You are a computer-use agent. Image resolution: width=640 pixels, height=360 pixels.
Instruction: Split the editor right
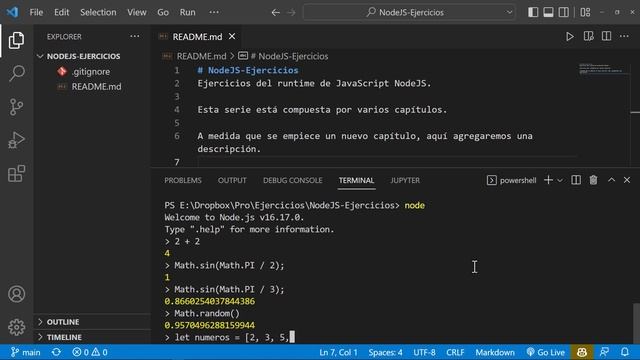(x=607, y=37)
